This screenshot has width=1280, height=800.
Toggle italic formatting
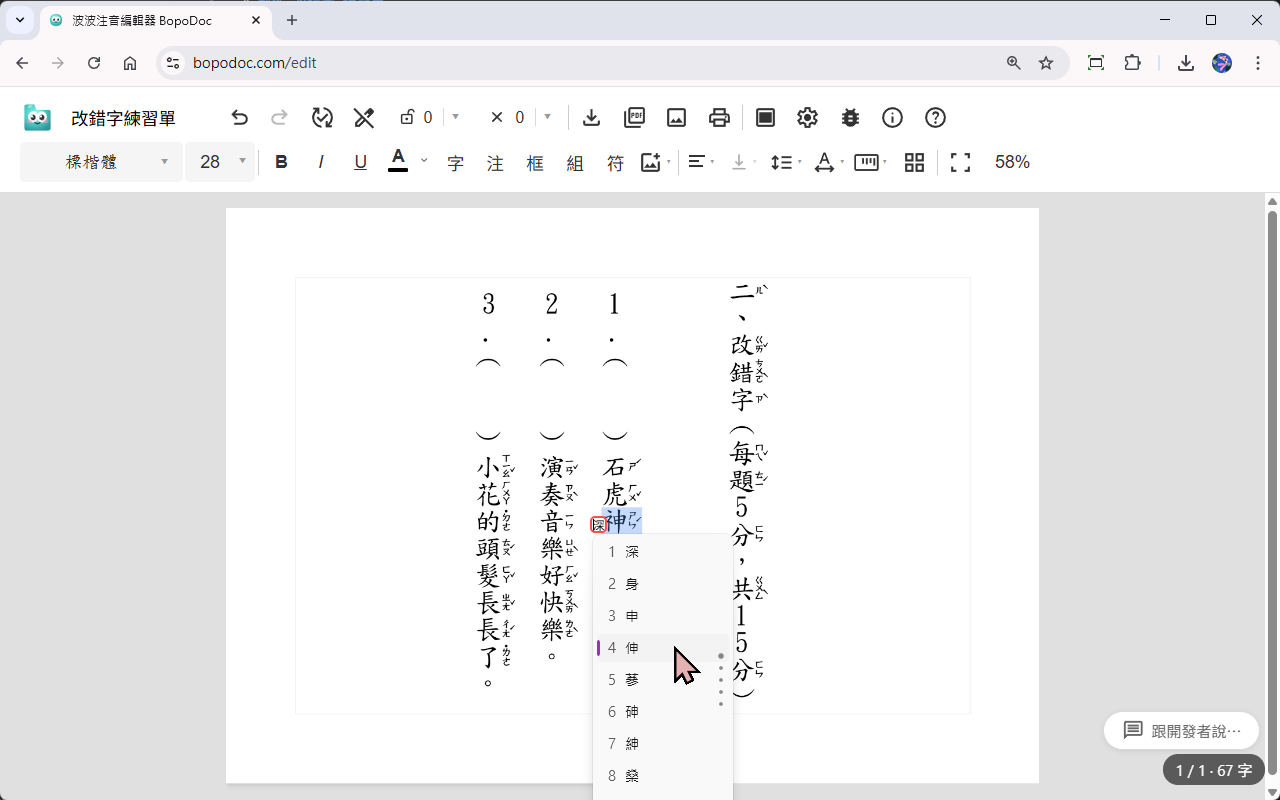pyautogui.click(x=320, y=161)
